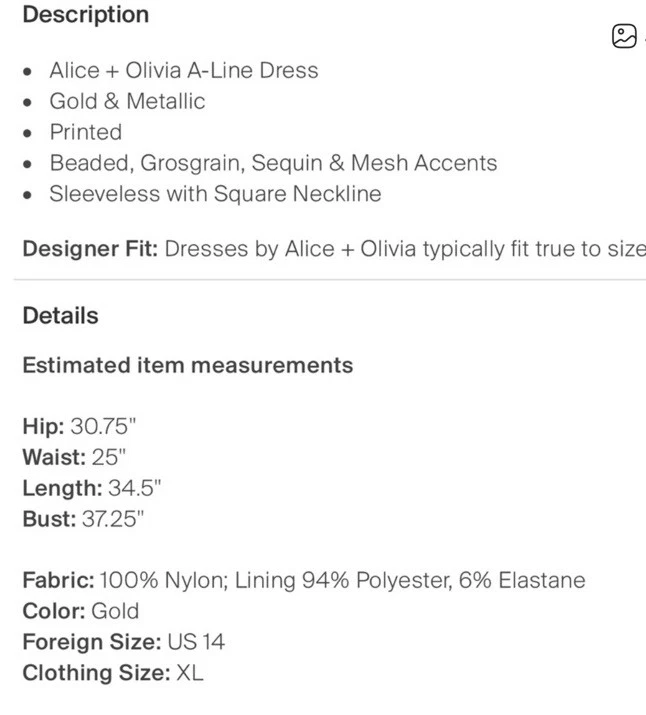Click the Details section heading
646x715 pixels.
[60, 316]
